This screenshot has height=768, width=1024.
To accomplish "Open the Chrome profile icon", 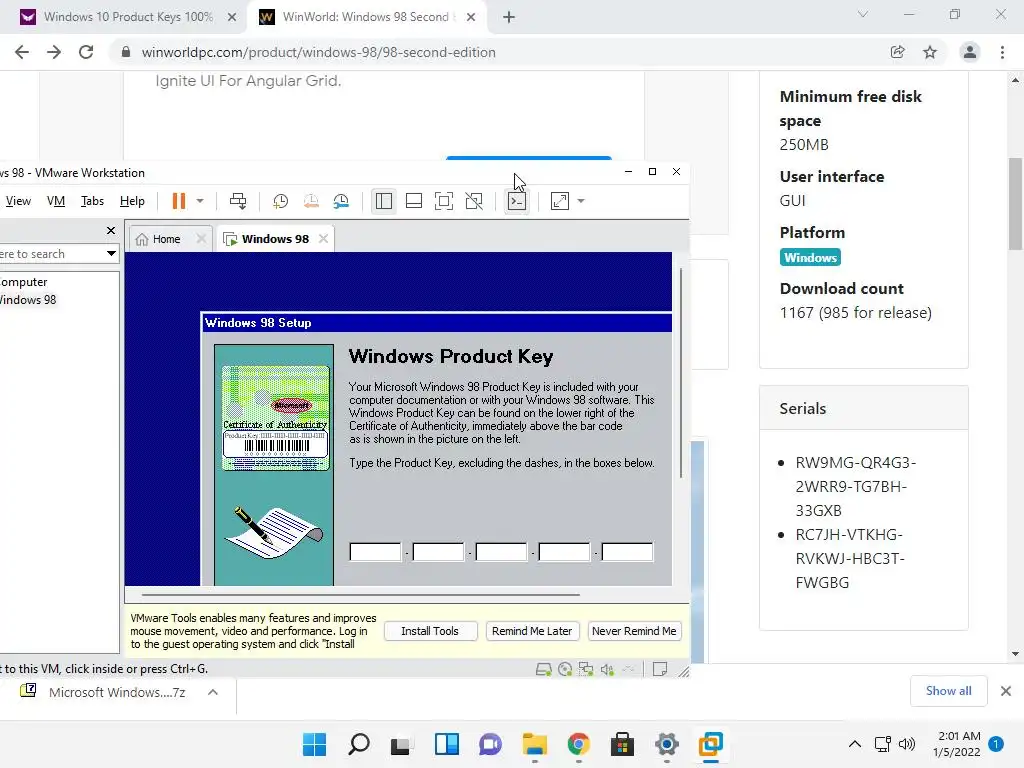I will point(970,52).
